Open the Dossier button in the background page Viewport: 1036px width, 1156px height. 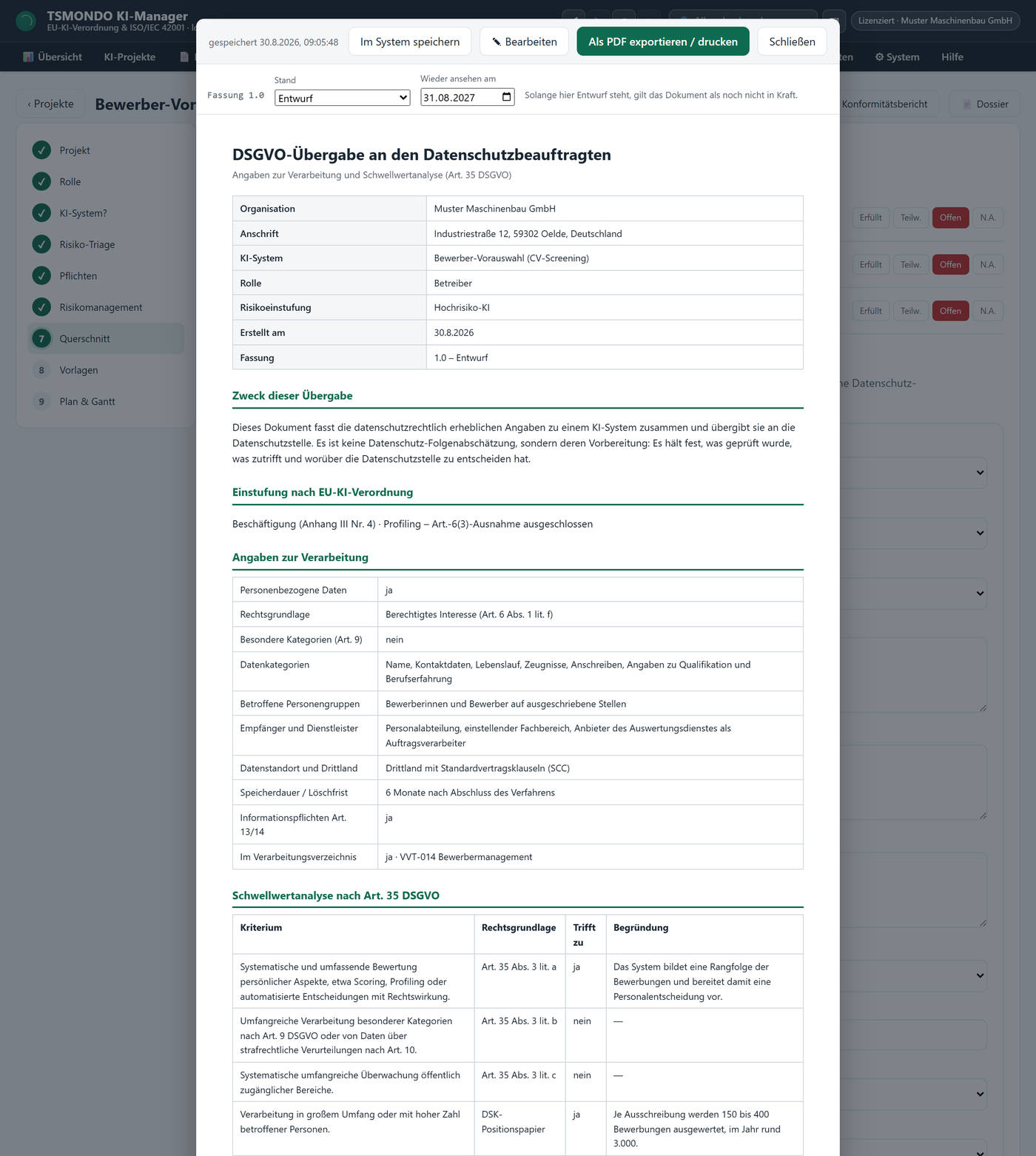point(984,104)
